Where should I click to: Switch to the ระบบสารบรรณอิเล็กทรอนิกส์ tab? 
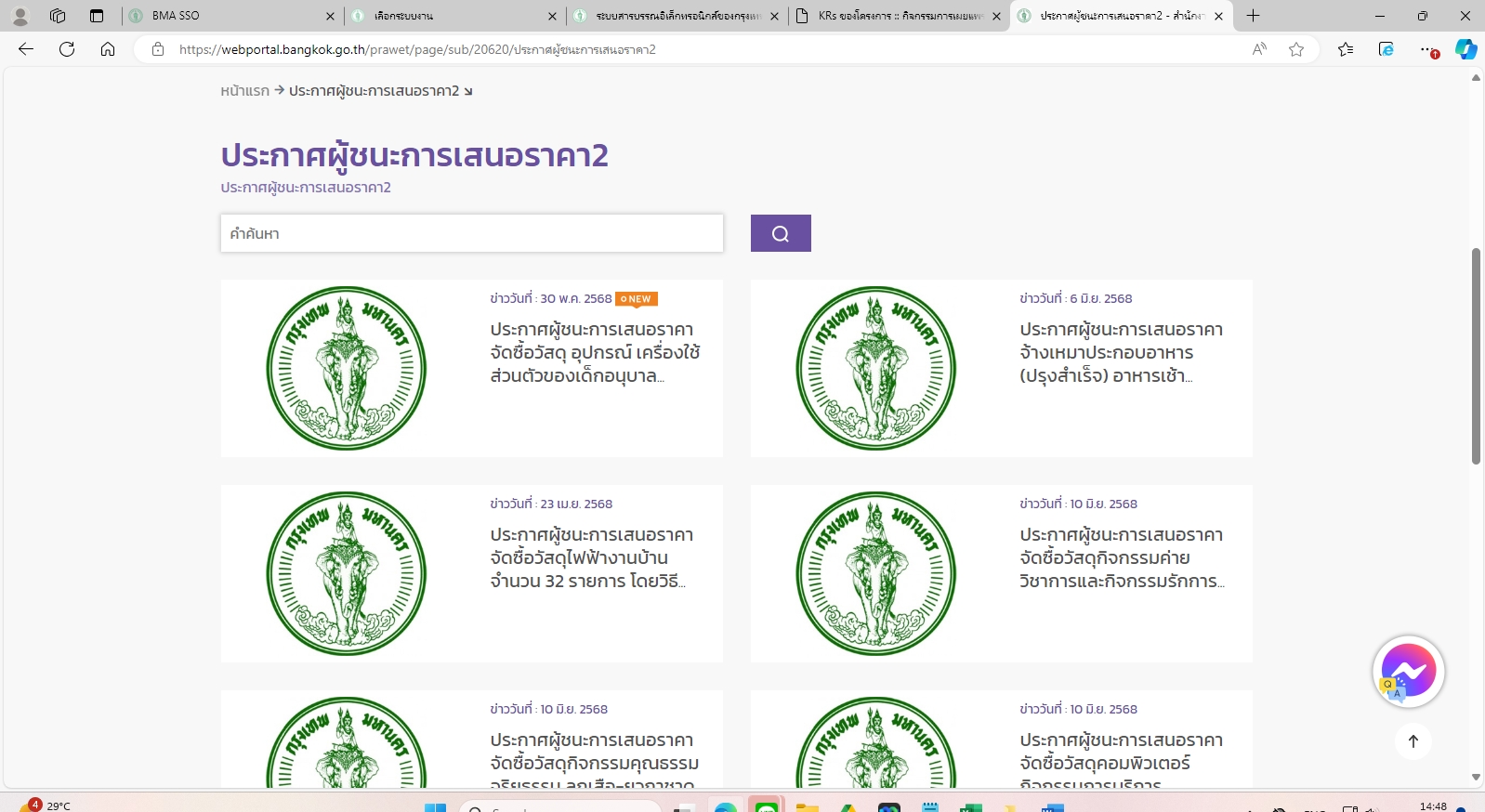[x=676, y=16]
